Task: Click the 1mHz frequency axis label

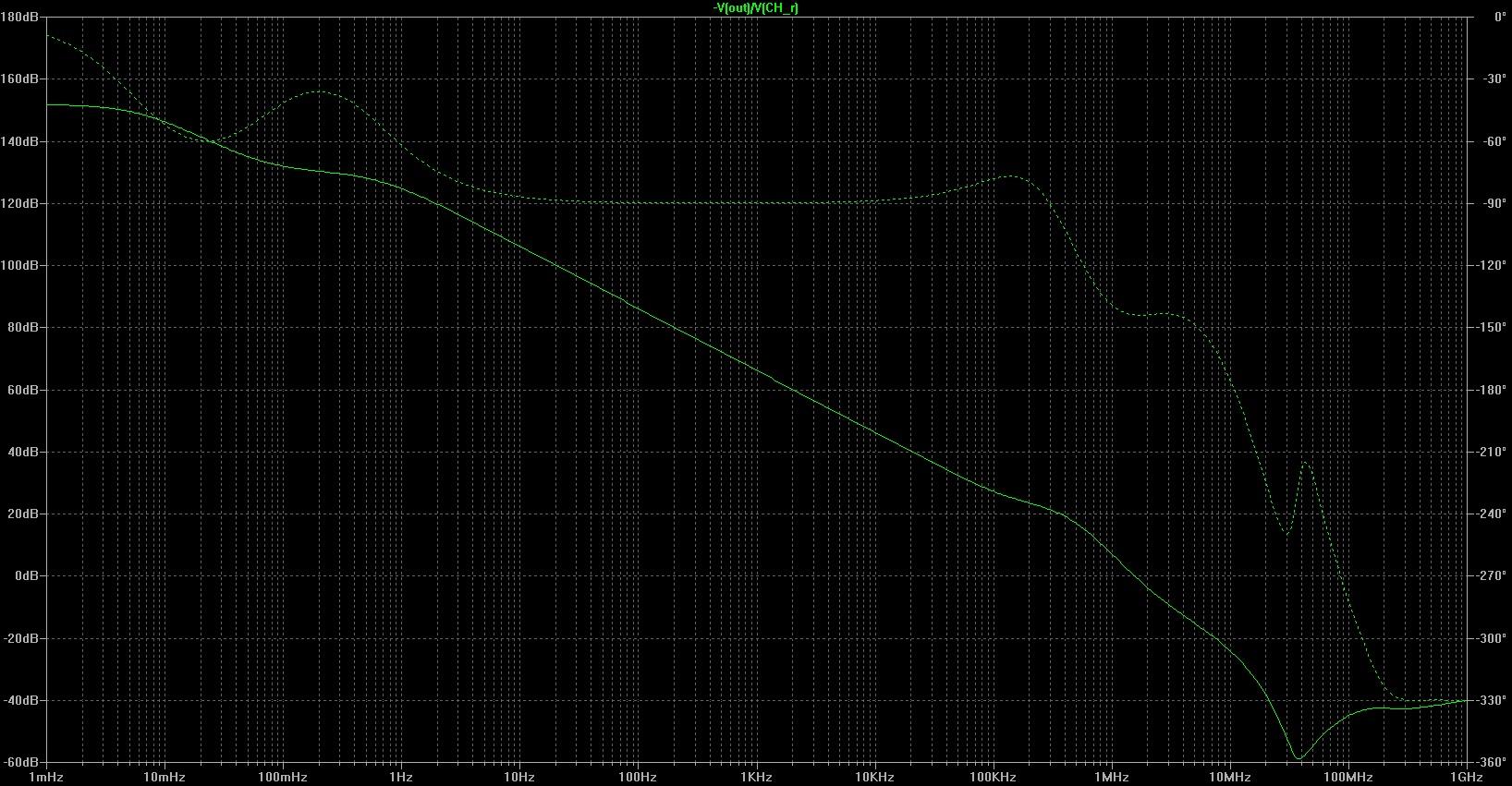Action: pyautogui.click(x=47, y=778)
